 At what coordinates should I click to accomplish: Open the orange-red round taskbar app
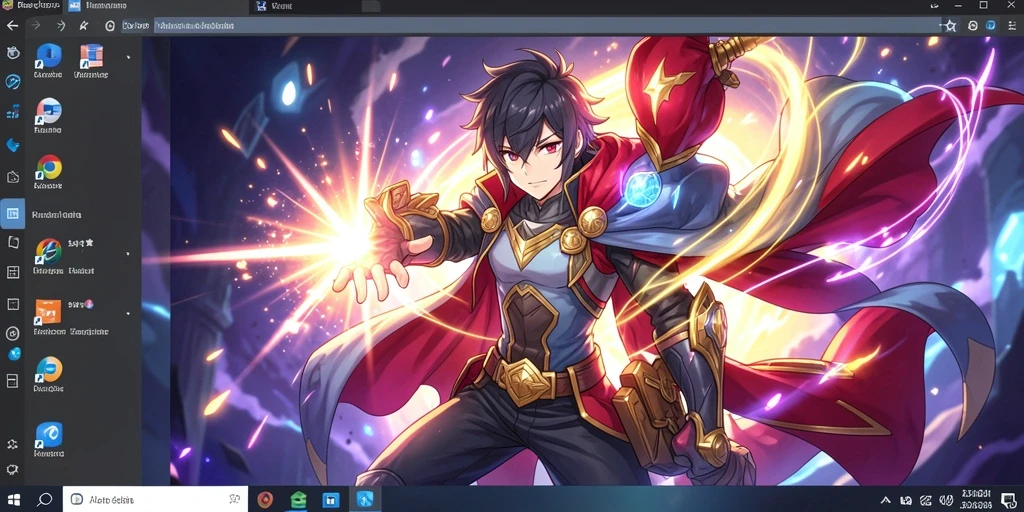pos(264,500)
